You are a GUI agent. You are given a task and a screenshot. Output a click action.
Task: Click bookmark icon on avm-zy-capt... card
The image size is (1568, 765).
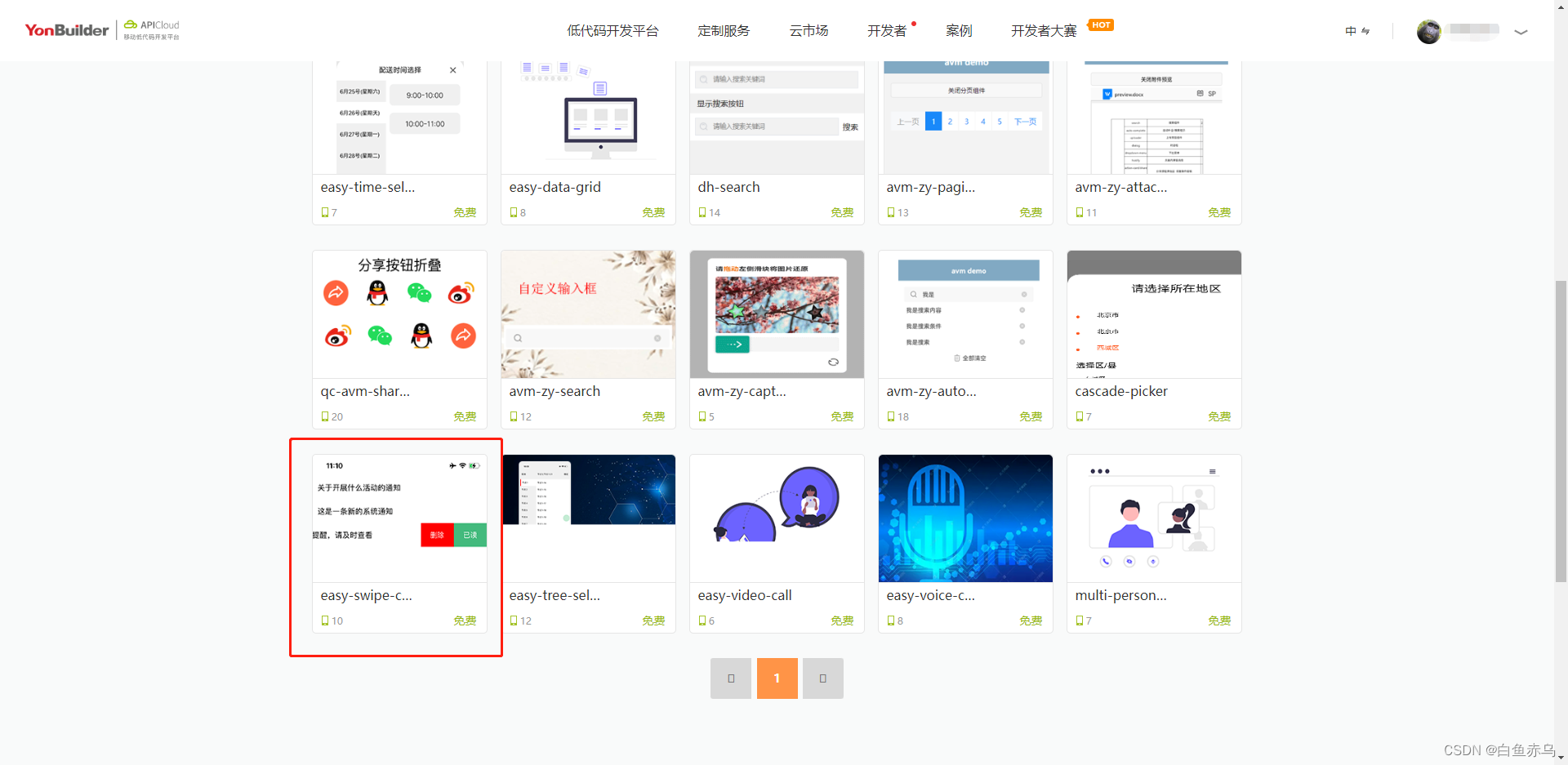coord(702,416)
